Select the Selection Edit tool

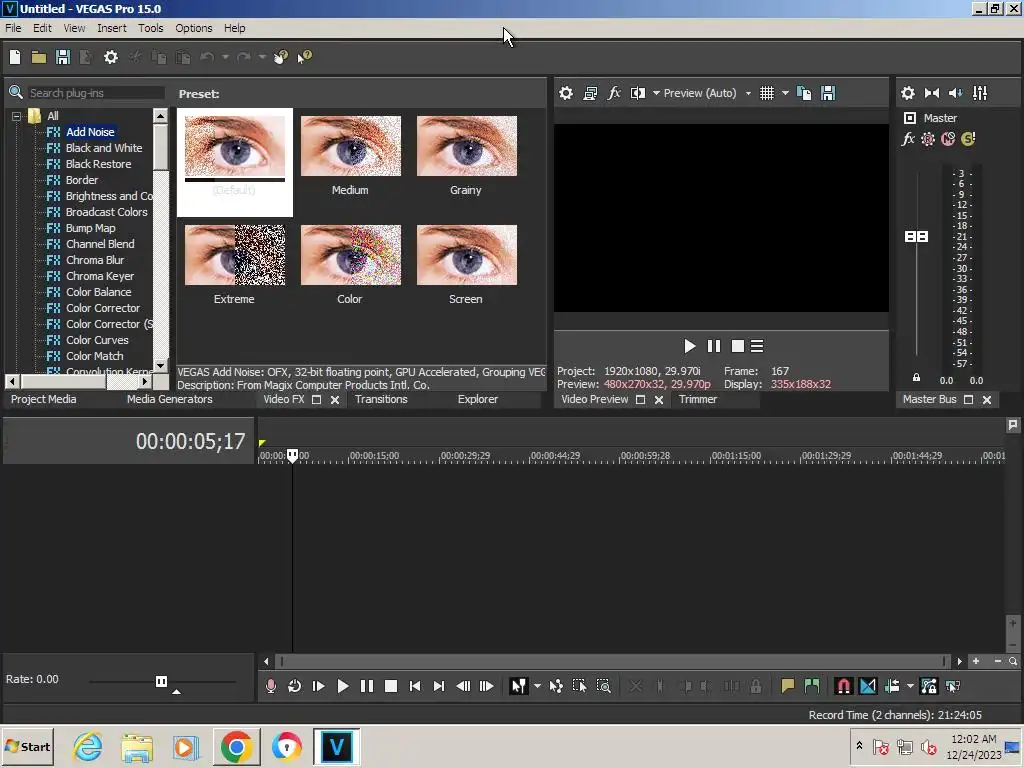(579, 686)
